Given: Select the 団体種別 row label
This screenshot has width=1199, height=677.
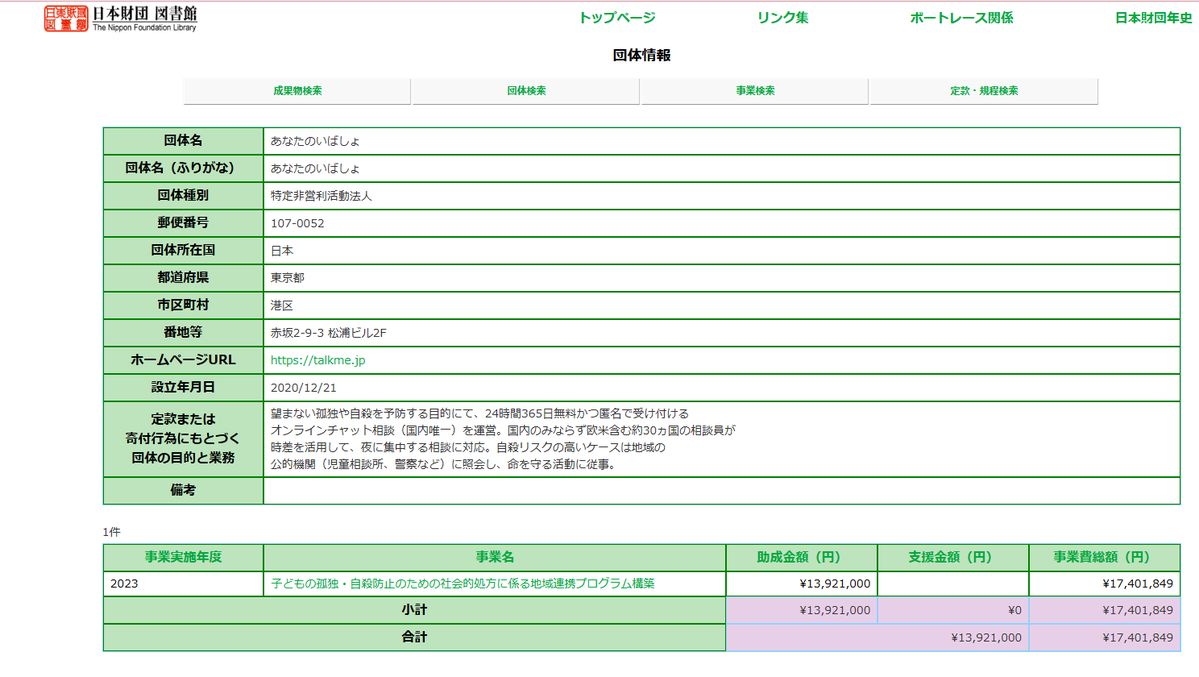Looking at the screenshot, I should 184,196.
